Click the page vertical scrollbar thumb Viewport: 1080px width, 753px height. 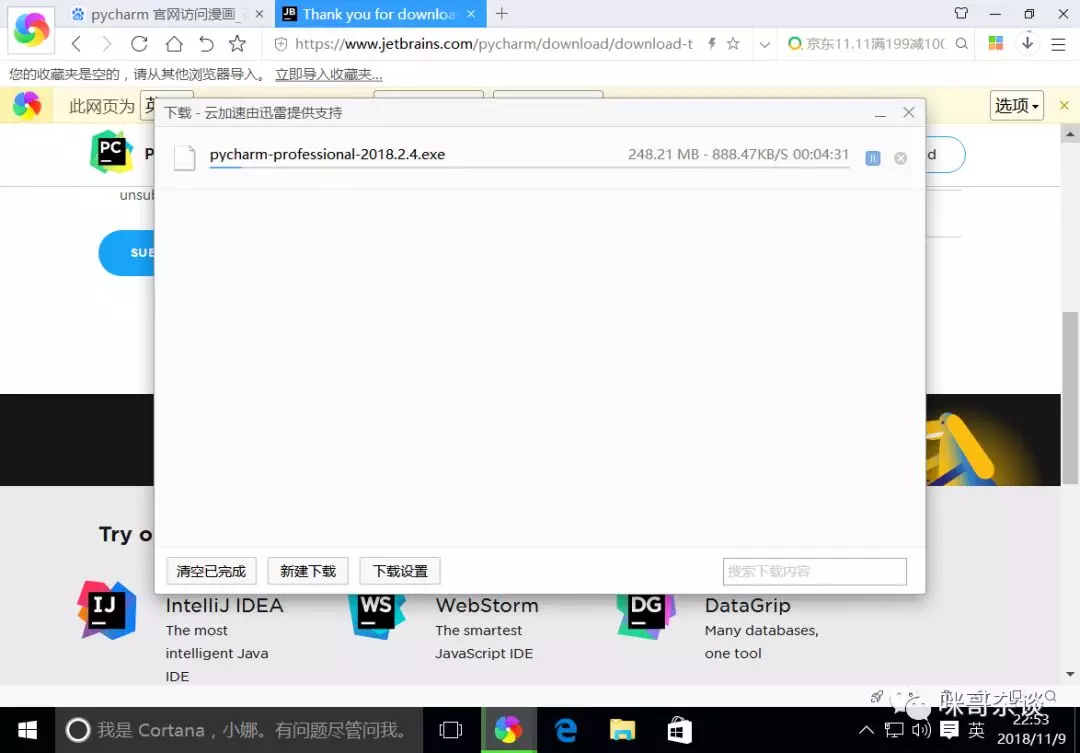point(1070,398)
